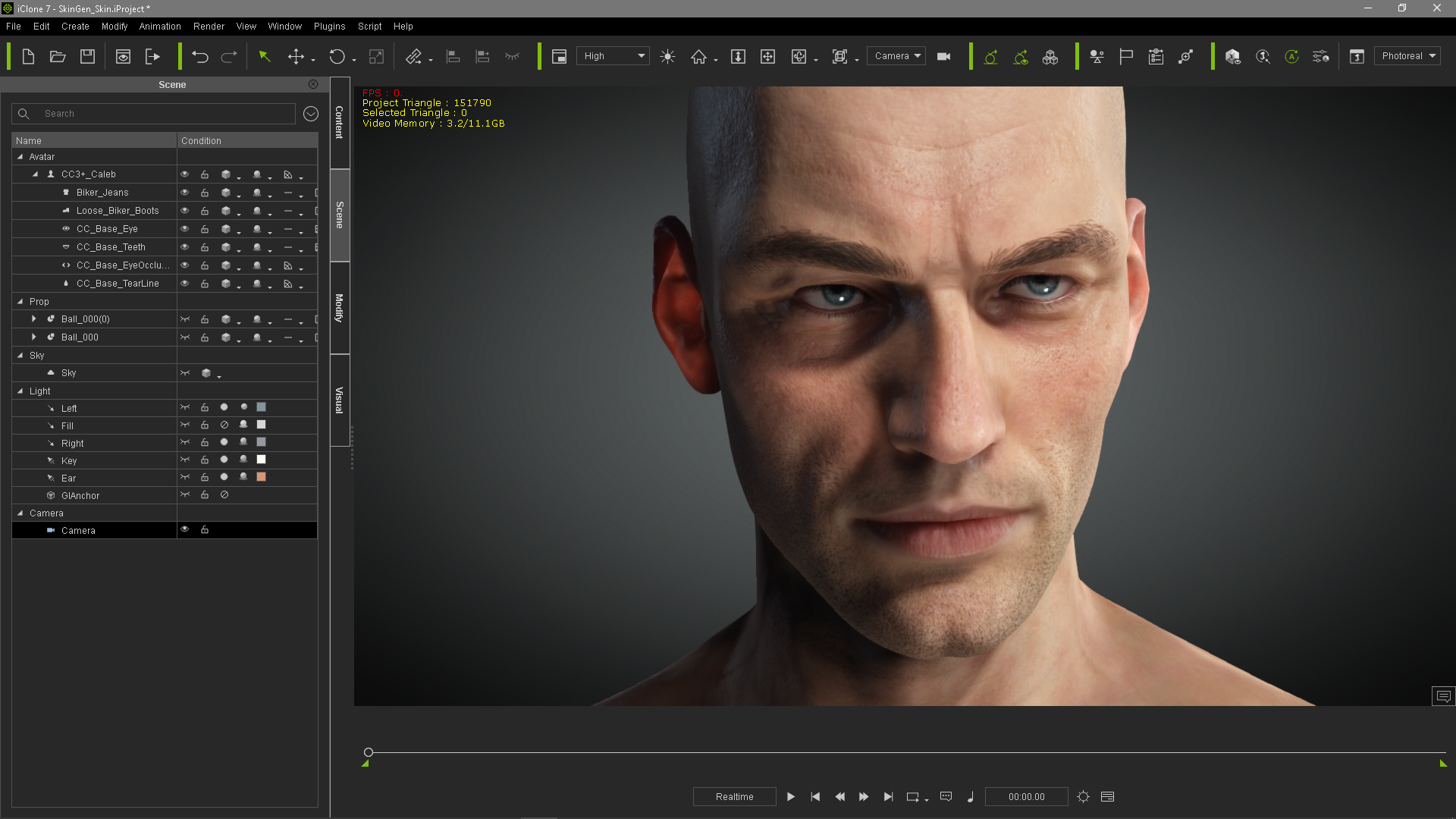
Task: Toggle the Left light visibility
Action: click(x=184, y=407)
